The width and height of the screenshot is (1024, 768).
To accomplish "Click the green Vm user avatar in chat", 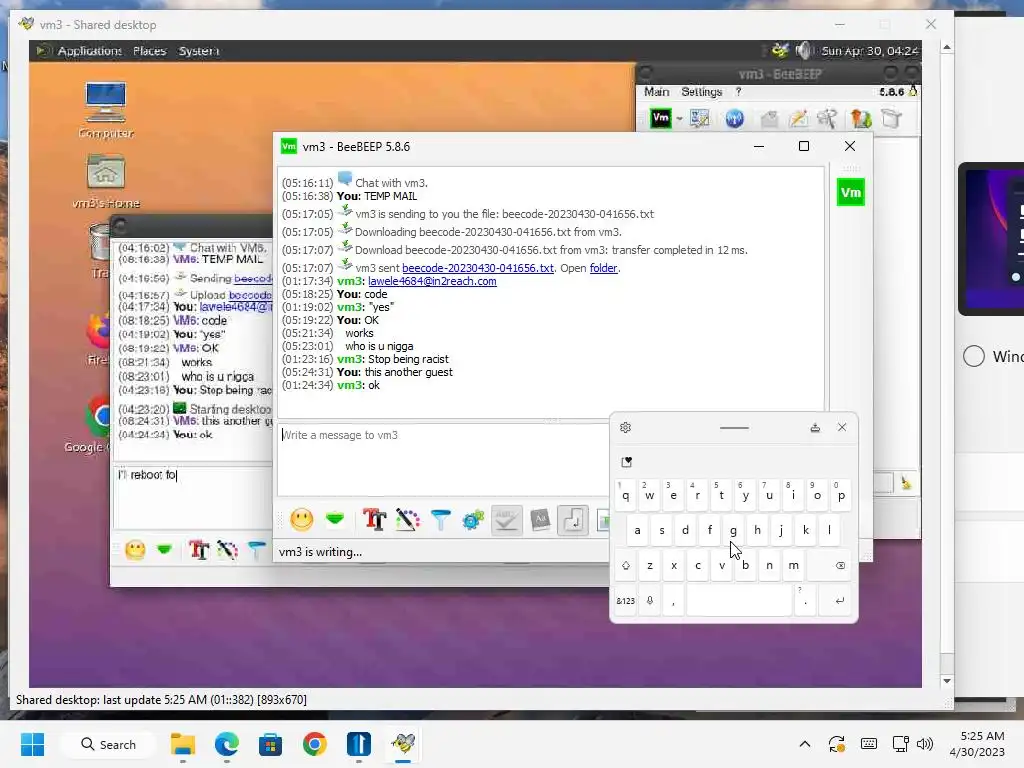I will point(850,193).
